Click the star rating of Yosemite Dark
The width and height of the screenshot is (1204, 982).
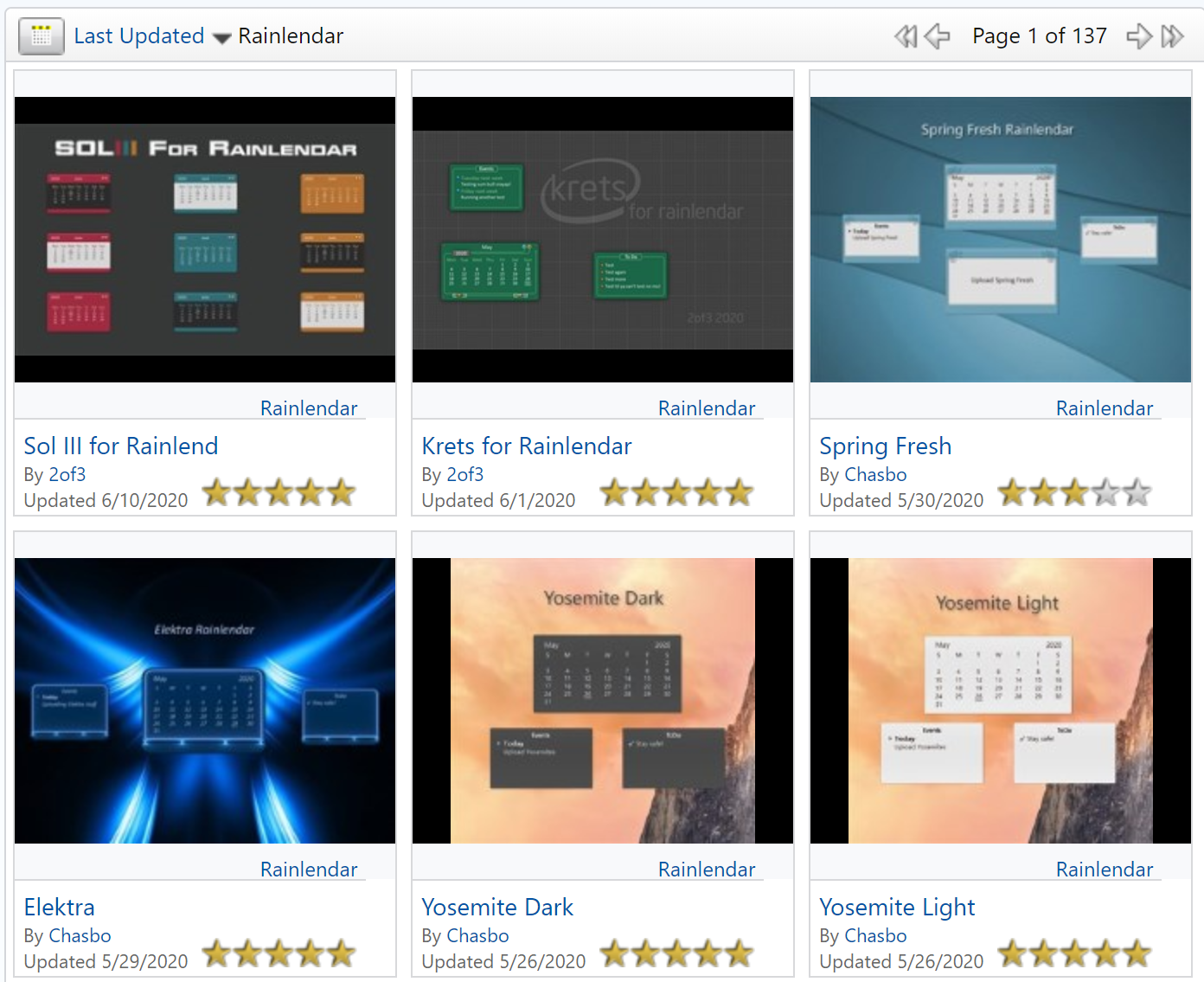coord(677,954)
